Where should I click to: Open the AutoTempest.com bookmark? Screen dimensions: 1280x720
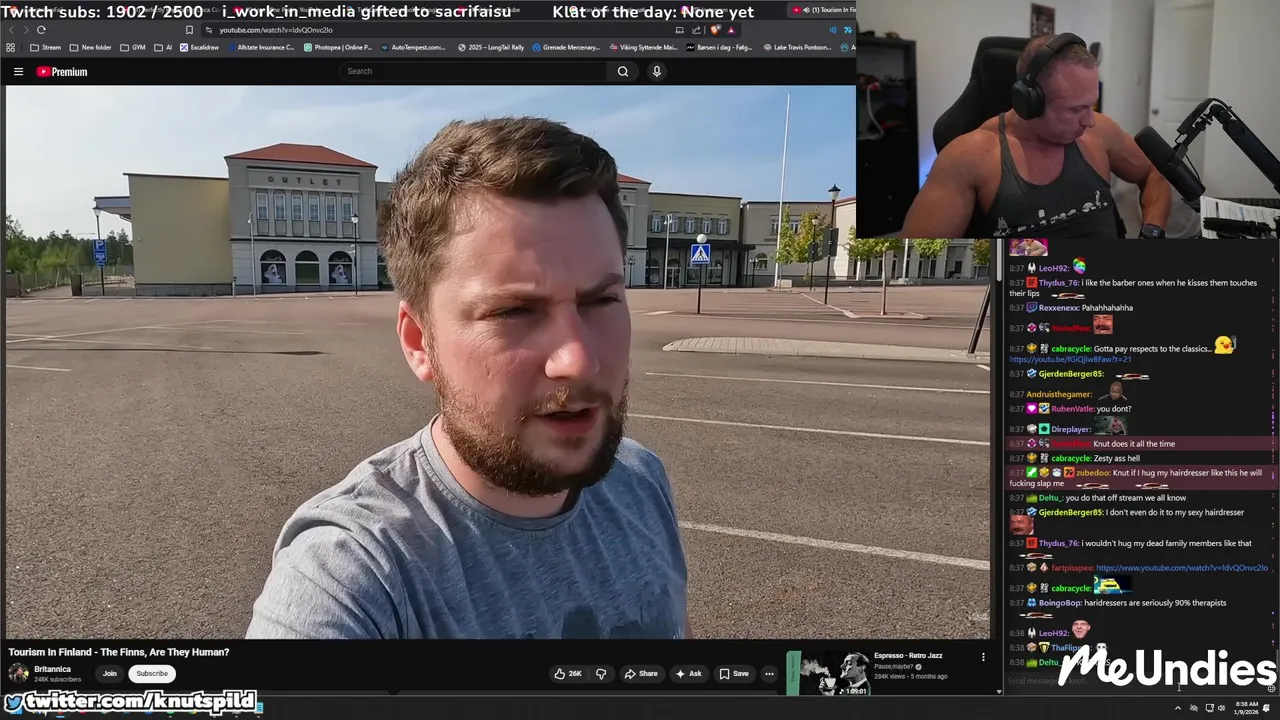coord(413,47)
